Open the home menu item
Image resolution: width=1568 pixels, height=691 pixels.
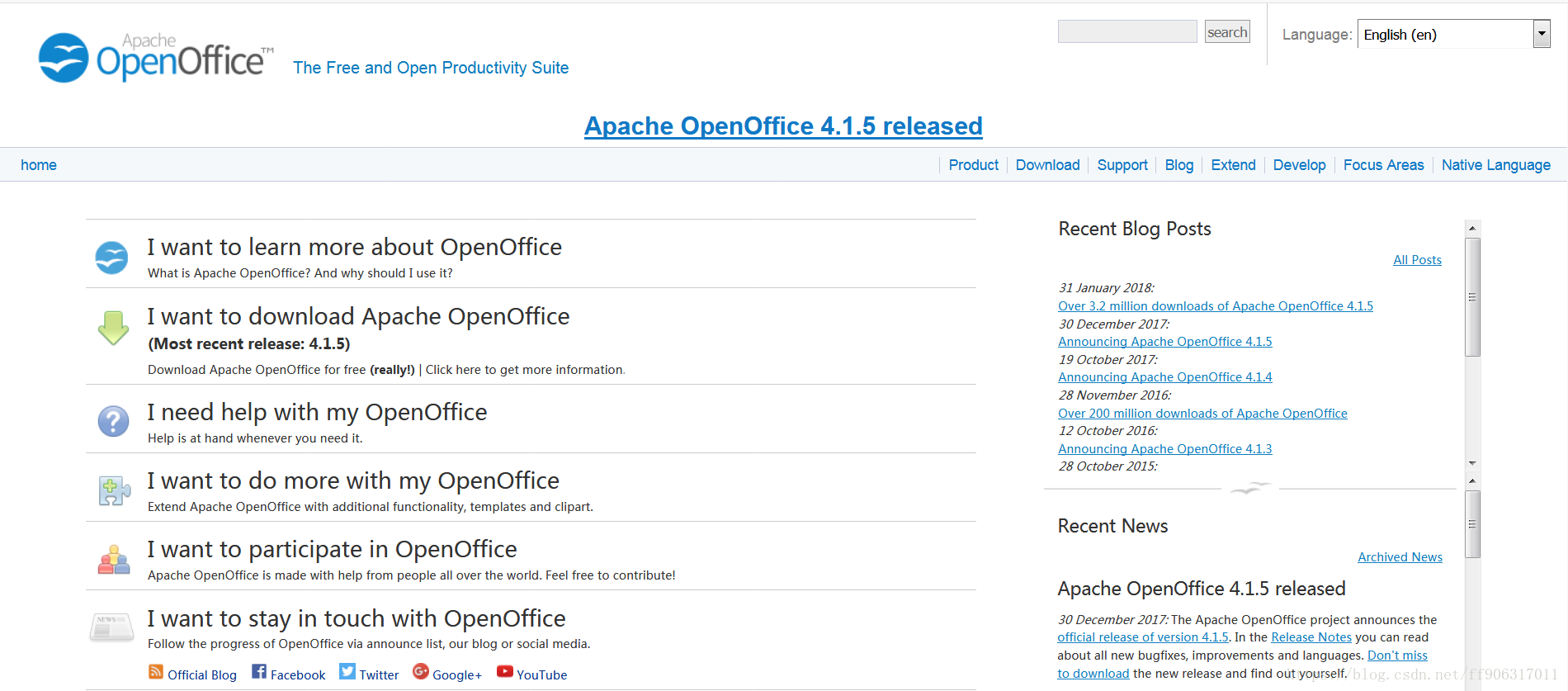coord(39,165)
